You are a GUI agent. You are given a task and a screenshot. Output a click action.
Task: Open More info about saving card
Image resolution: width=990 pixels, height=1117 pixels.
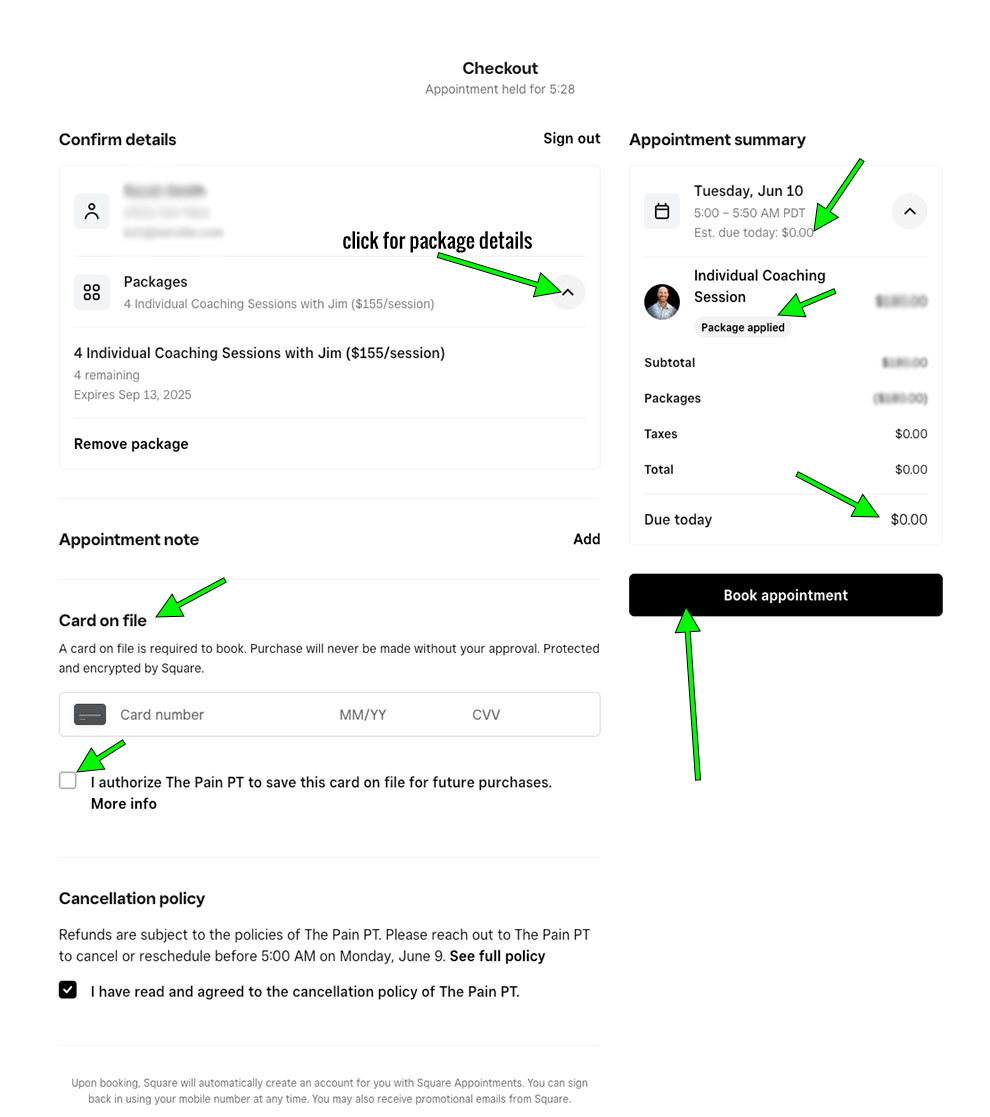coord(124,804)
